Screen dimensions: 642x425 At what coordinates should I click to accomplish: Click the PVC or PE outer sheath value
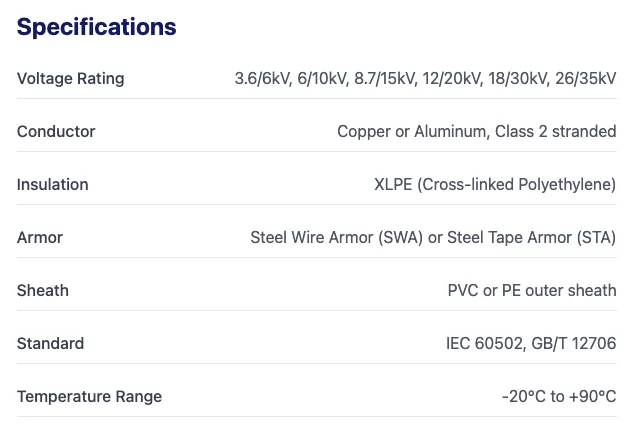tap(532, 291)
